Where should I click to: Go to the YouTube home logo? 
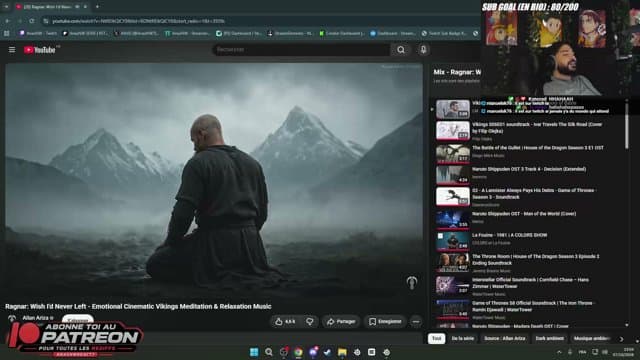(40, 50)
